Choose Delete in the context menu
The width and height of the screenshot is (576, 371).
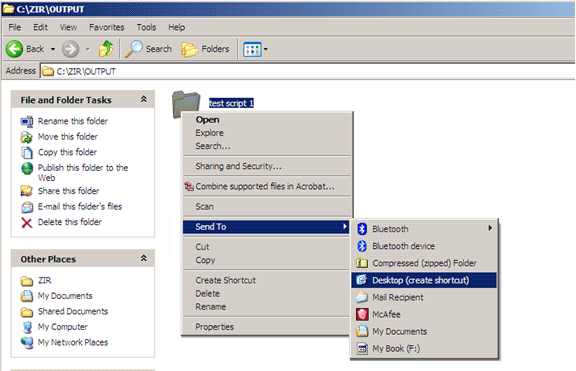(266, 294)
